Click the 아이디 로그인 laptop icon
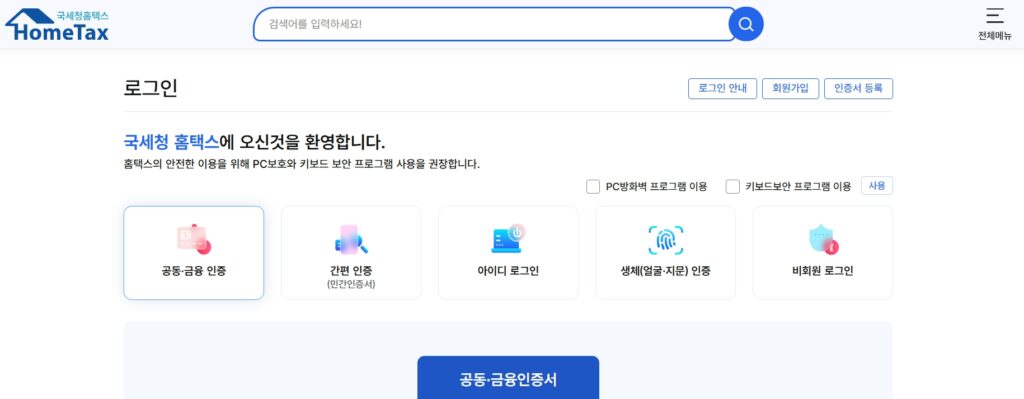Screen dimensions: 1024x399 (x=508, y=240)
